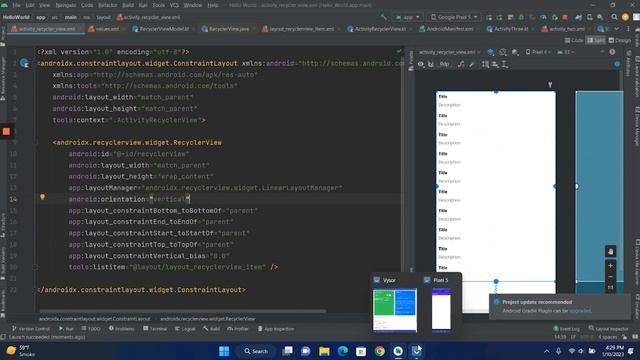Switch to the layout_recyclerview_item.xml tab
The image size is (640, 360).
click(x=298, y=29)
